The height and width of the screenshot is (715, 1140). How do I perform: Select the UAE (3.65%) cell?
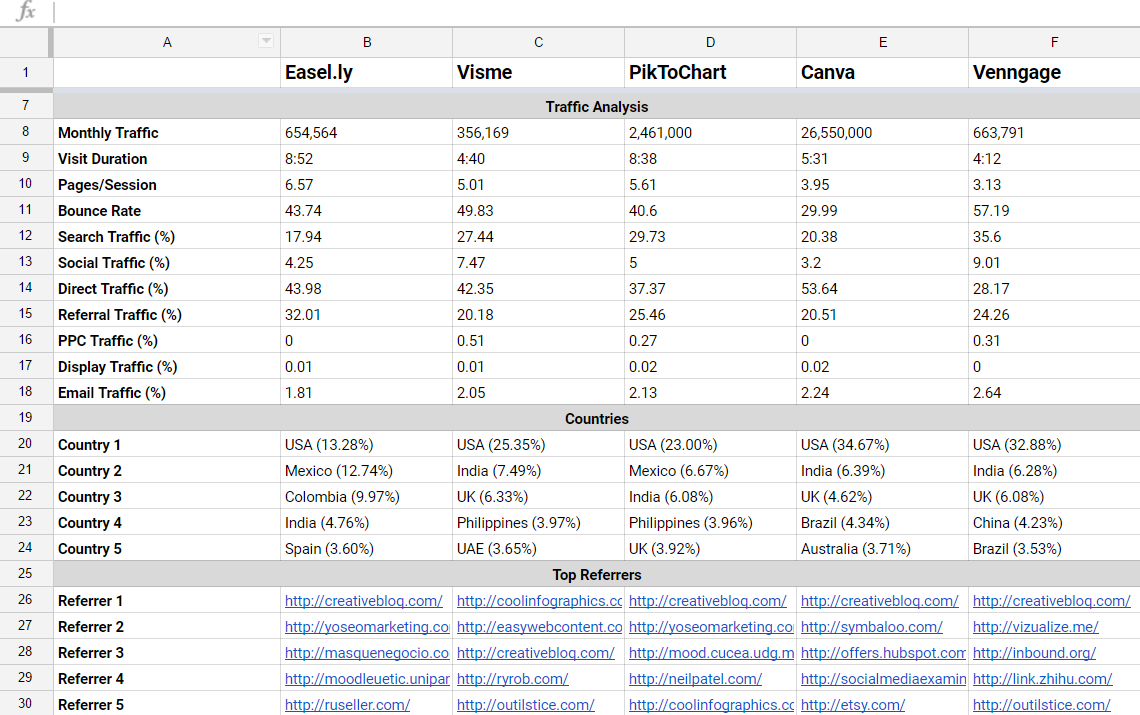(539, 548)
